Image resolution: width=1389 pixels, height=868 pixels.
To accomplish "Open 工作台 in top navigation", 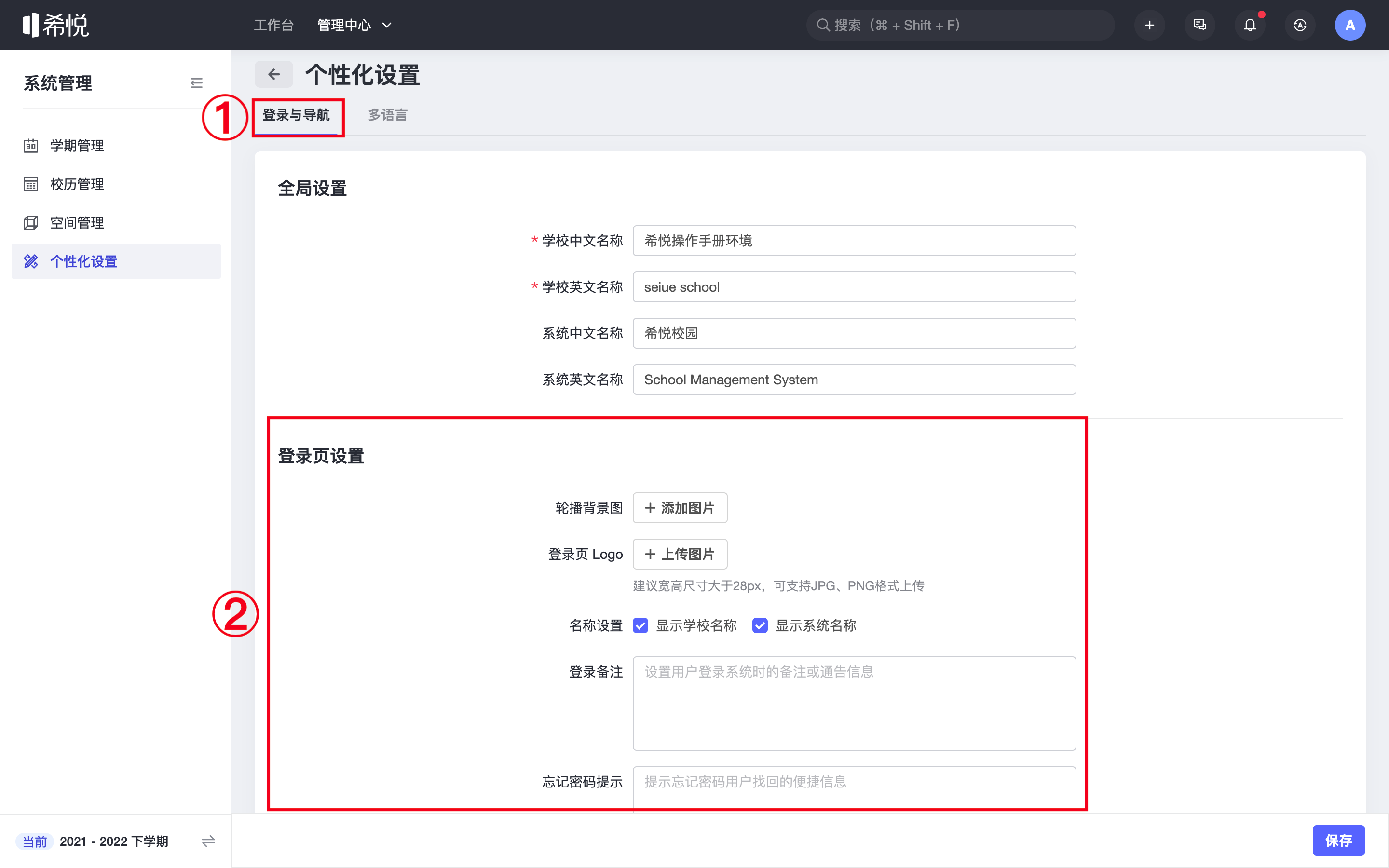I will 274,25.
